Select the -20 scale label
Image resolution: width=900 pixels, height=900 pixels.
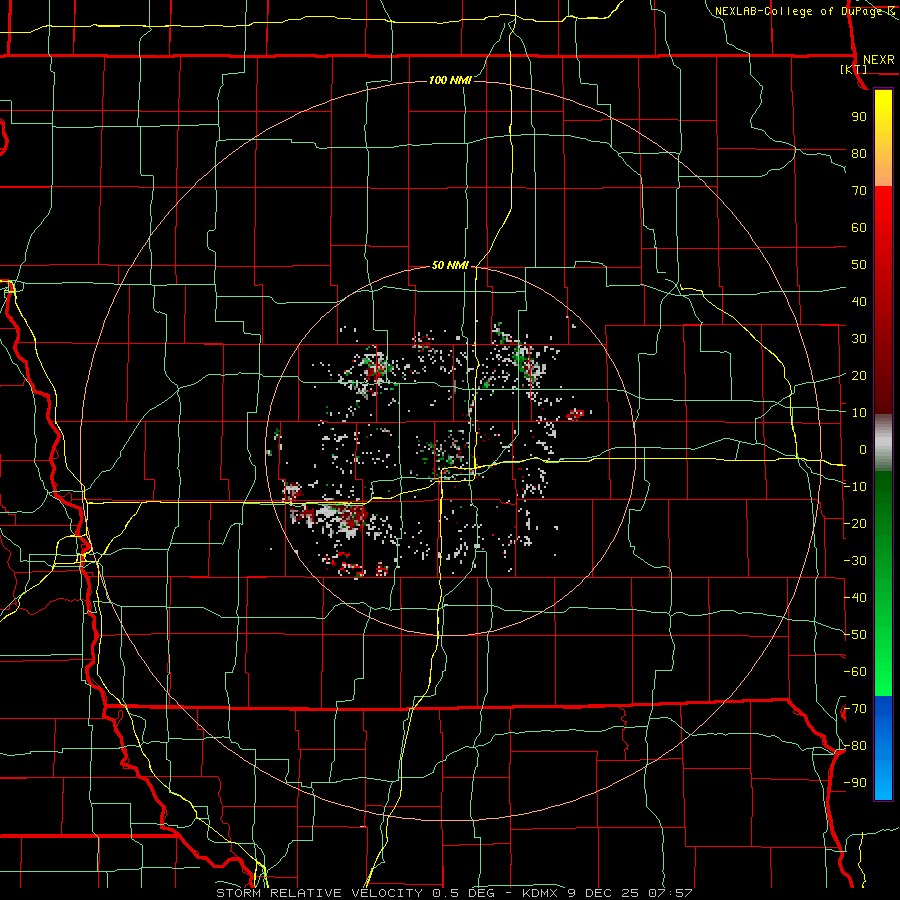point(855,523)
